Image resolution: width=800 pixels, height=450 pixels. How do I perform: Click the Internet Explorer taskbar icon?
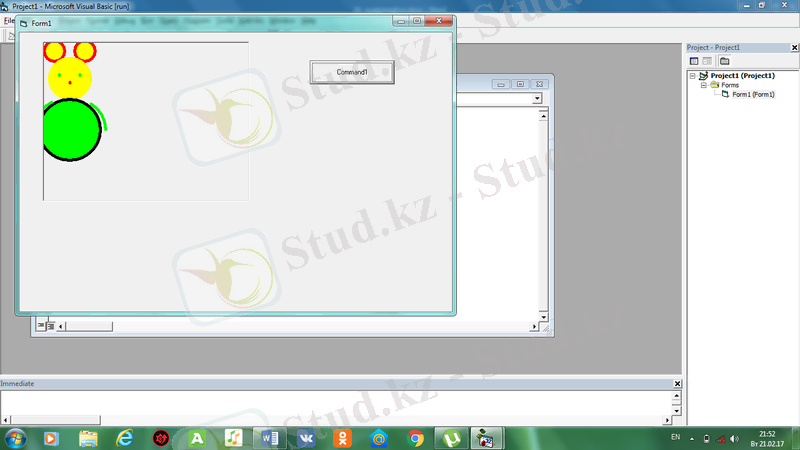coord(125,437)
